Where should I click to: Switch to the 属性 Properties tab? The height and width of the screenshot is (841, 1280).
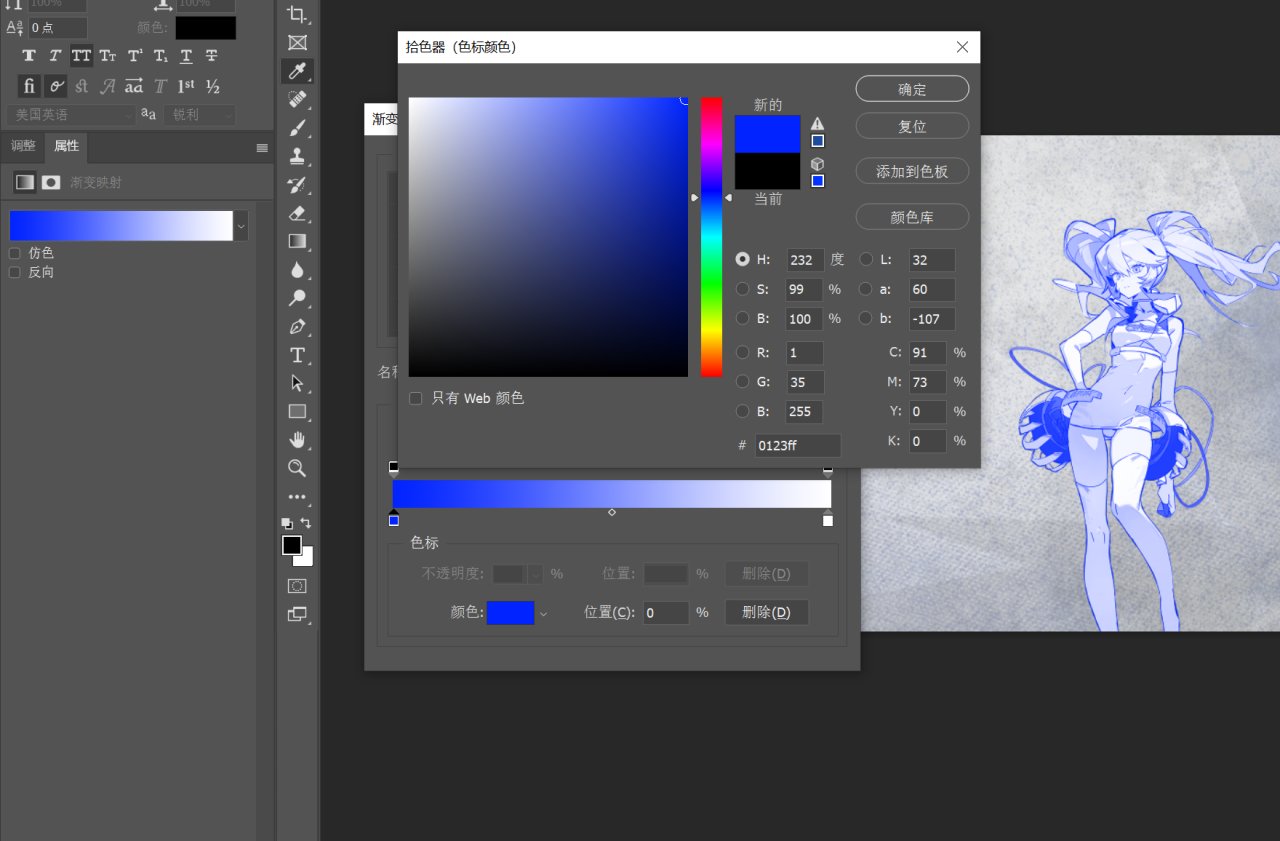66,146
